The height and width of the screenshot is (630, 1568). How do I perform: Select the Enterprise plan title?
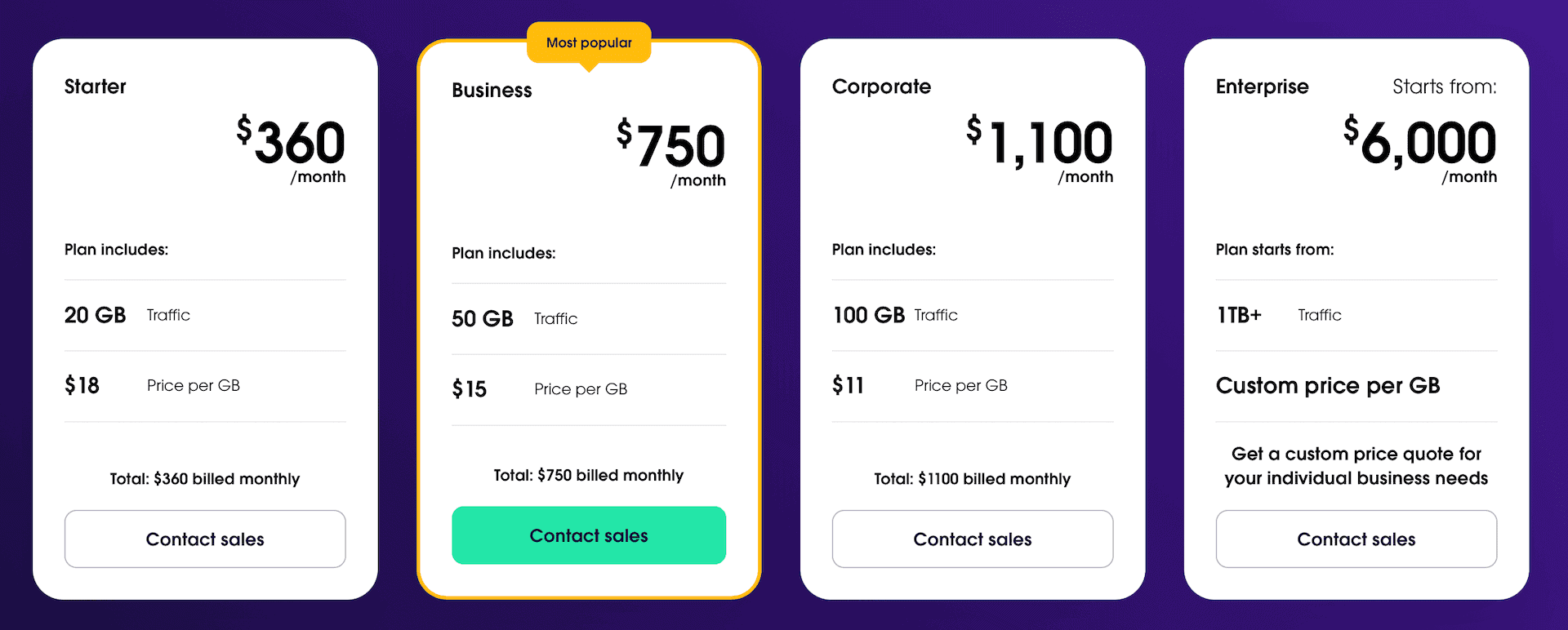[1262, 87]
